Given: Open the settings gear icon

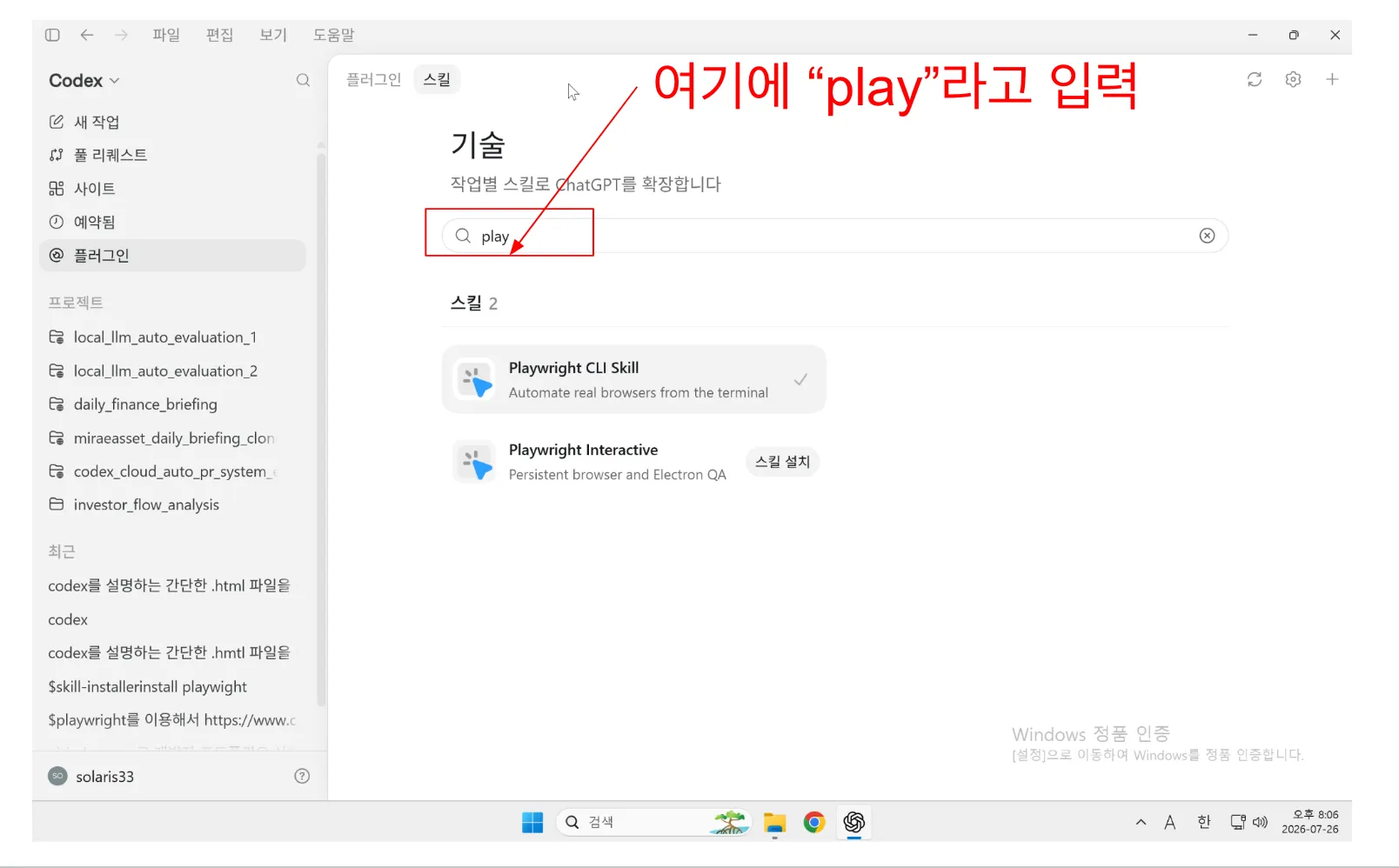Looking at the screenshot, I should pos(1293,79).
